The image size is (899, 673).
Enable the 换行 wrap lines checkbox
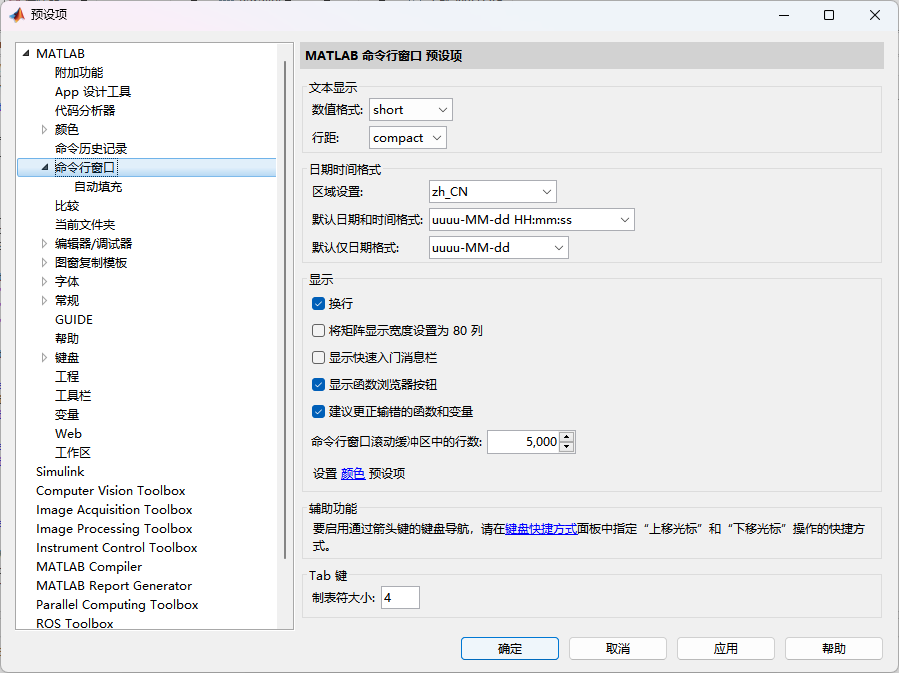click(x=318, y=304)
